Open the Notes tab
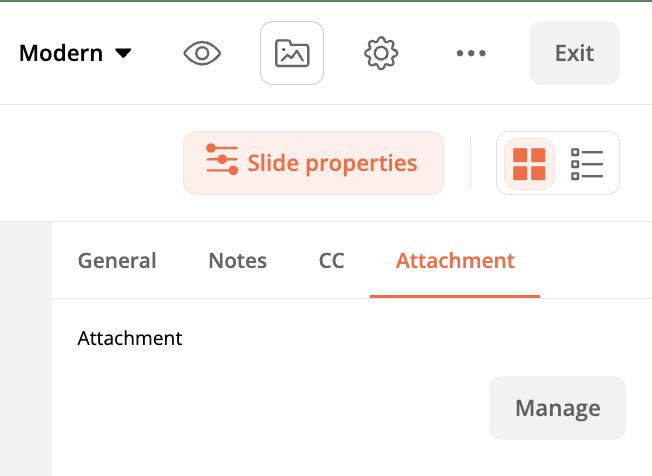The image size is (652, 476). (237, 261)
